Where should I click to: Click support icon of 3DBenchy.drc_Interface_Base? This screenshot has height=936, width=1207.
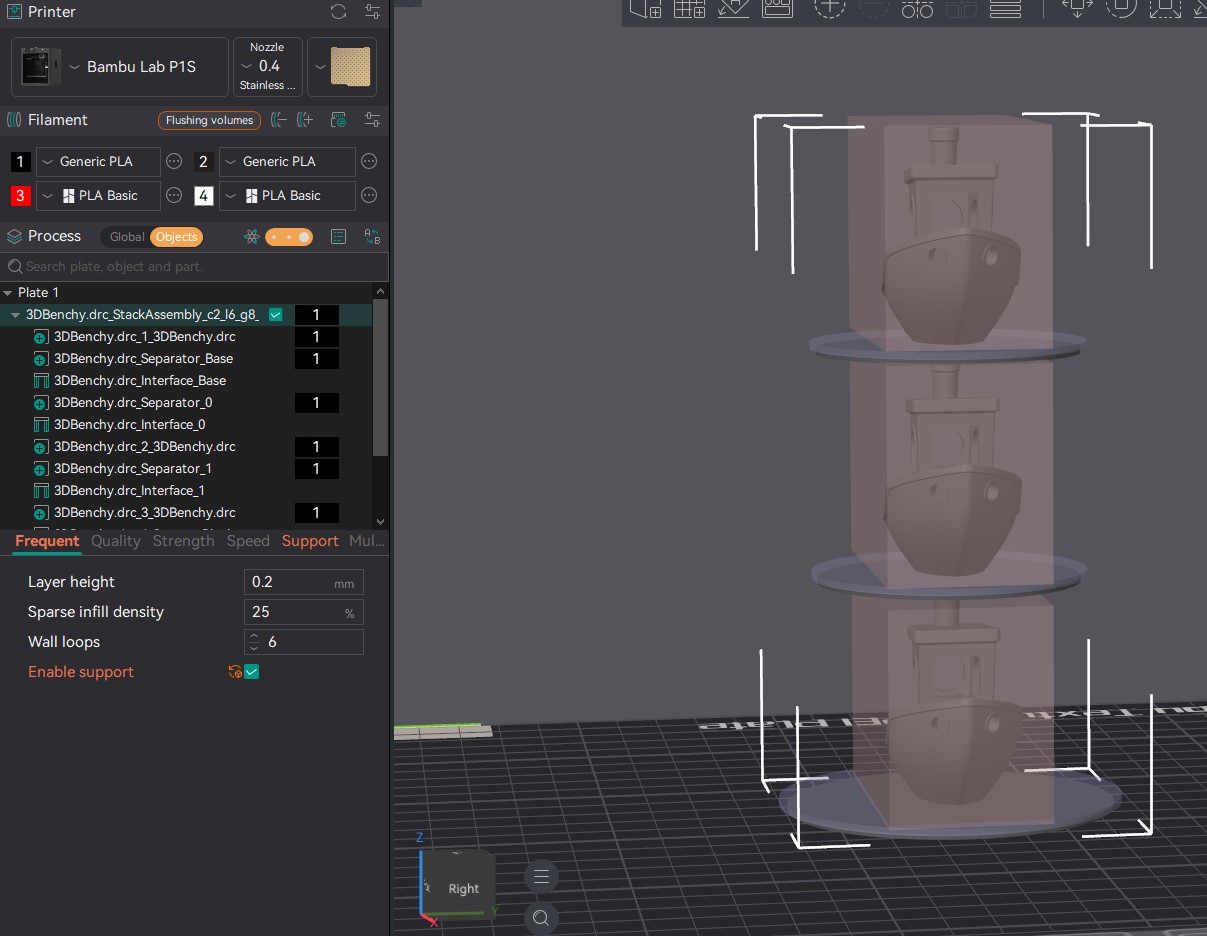(x=41, y=381)
